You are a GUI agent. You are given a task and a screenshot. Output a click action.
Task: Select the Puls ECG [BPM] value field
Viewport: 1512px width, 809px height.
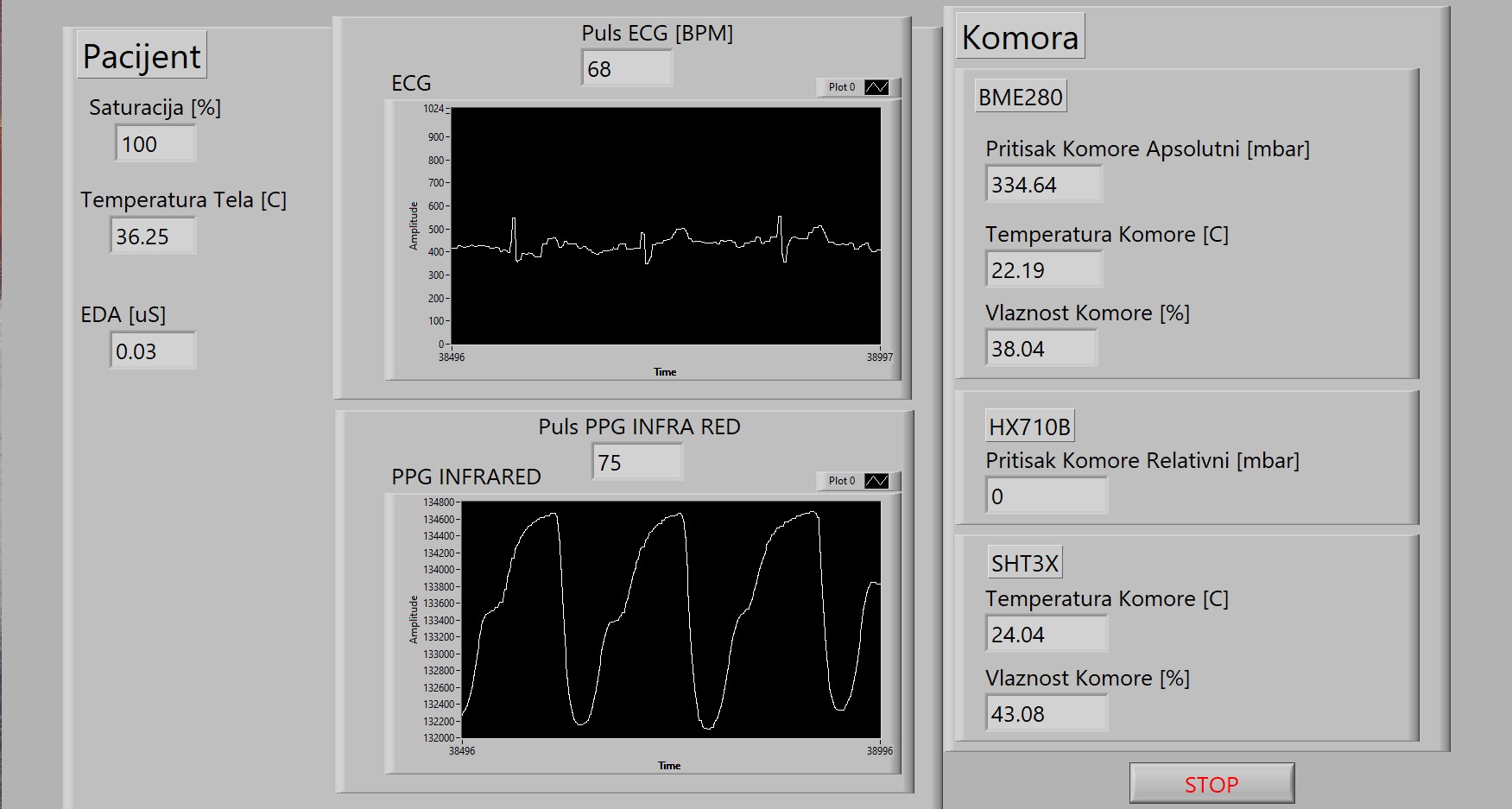(x=627, y=69)
